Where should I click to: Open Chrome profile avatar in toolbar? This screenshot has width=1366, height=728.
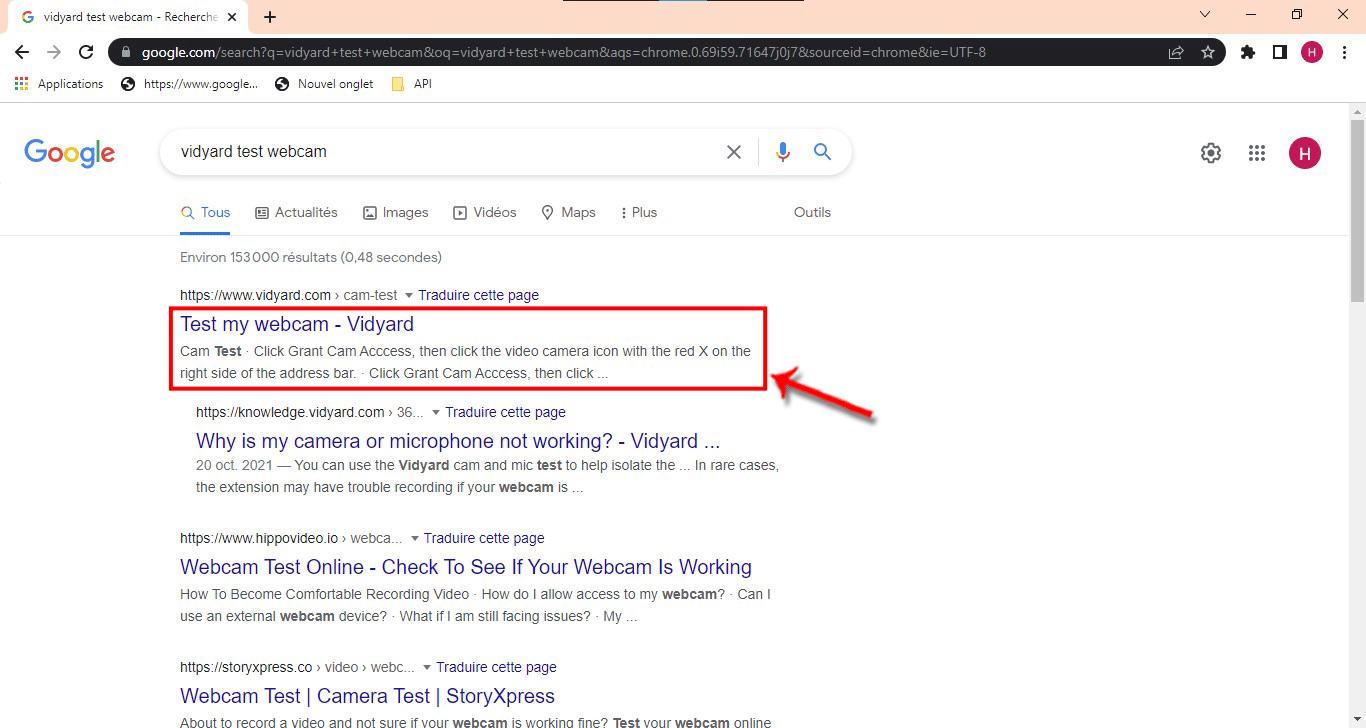coord(1312,52)
